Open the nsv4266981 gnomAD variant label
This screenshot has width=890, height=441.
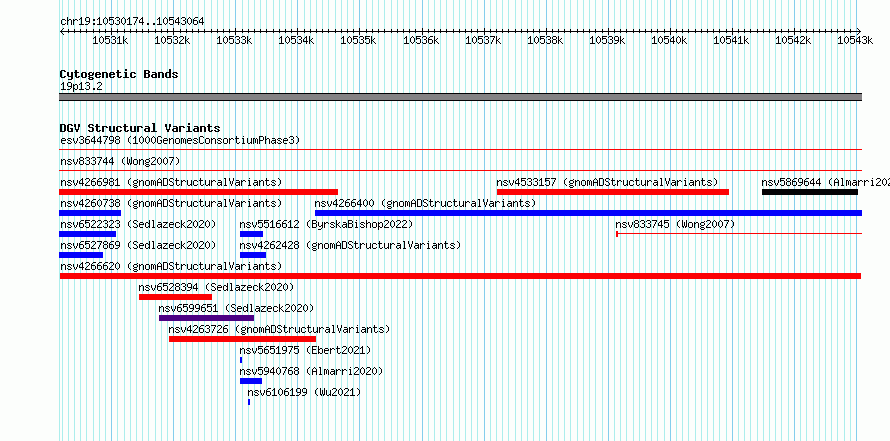(171, 182)
